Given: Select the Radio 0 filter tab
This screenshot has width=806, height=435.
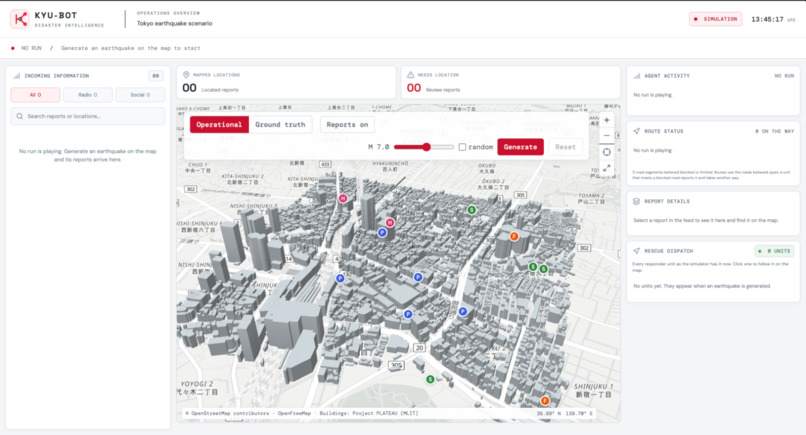Looking at the screenshot, I should click(88, 95).
